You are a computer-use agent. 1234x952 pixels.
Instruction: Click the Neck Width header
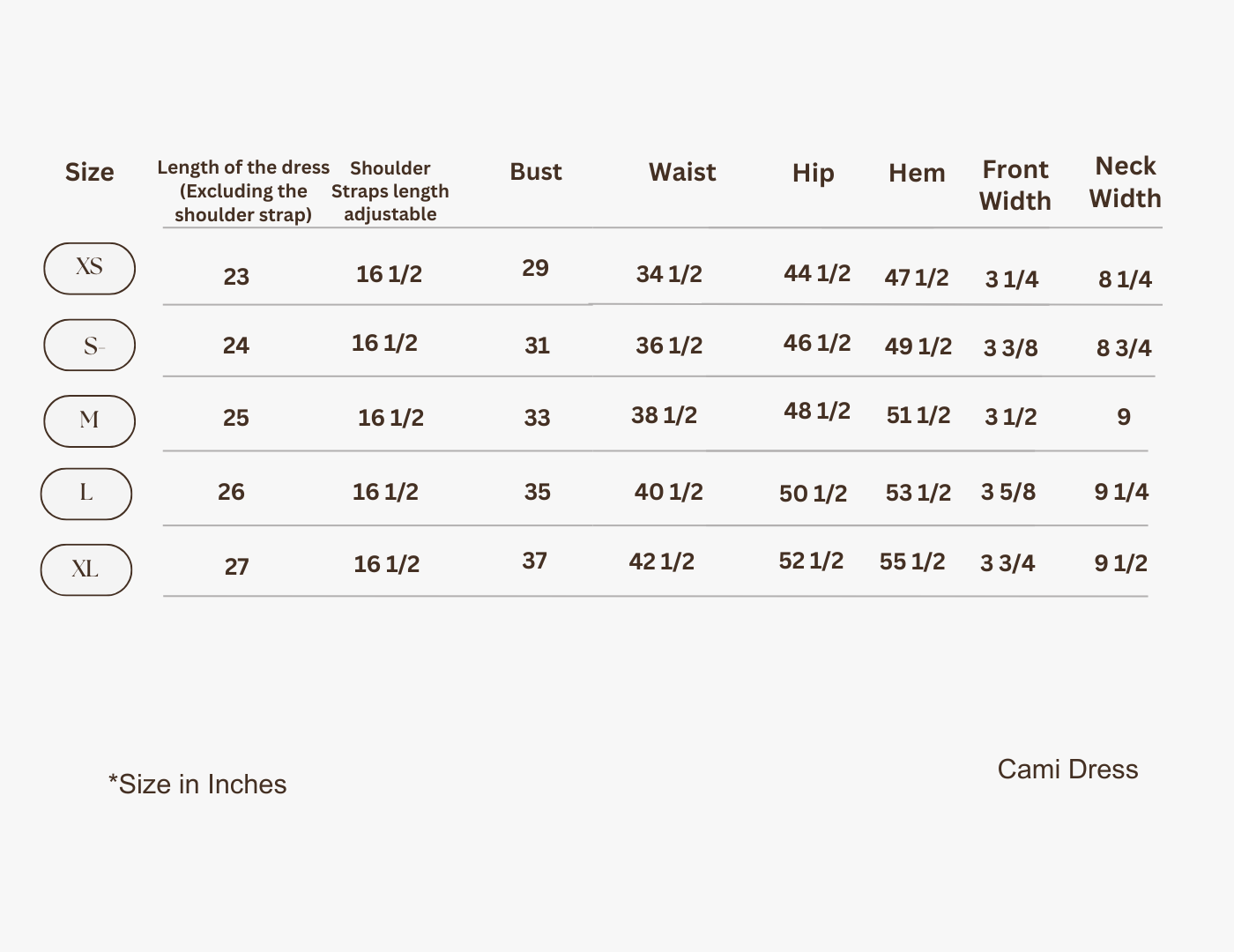click(x=1126, y=182)
